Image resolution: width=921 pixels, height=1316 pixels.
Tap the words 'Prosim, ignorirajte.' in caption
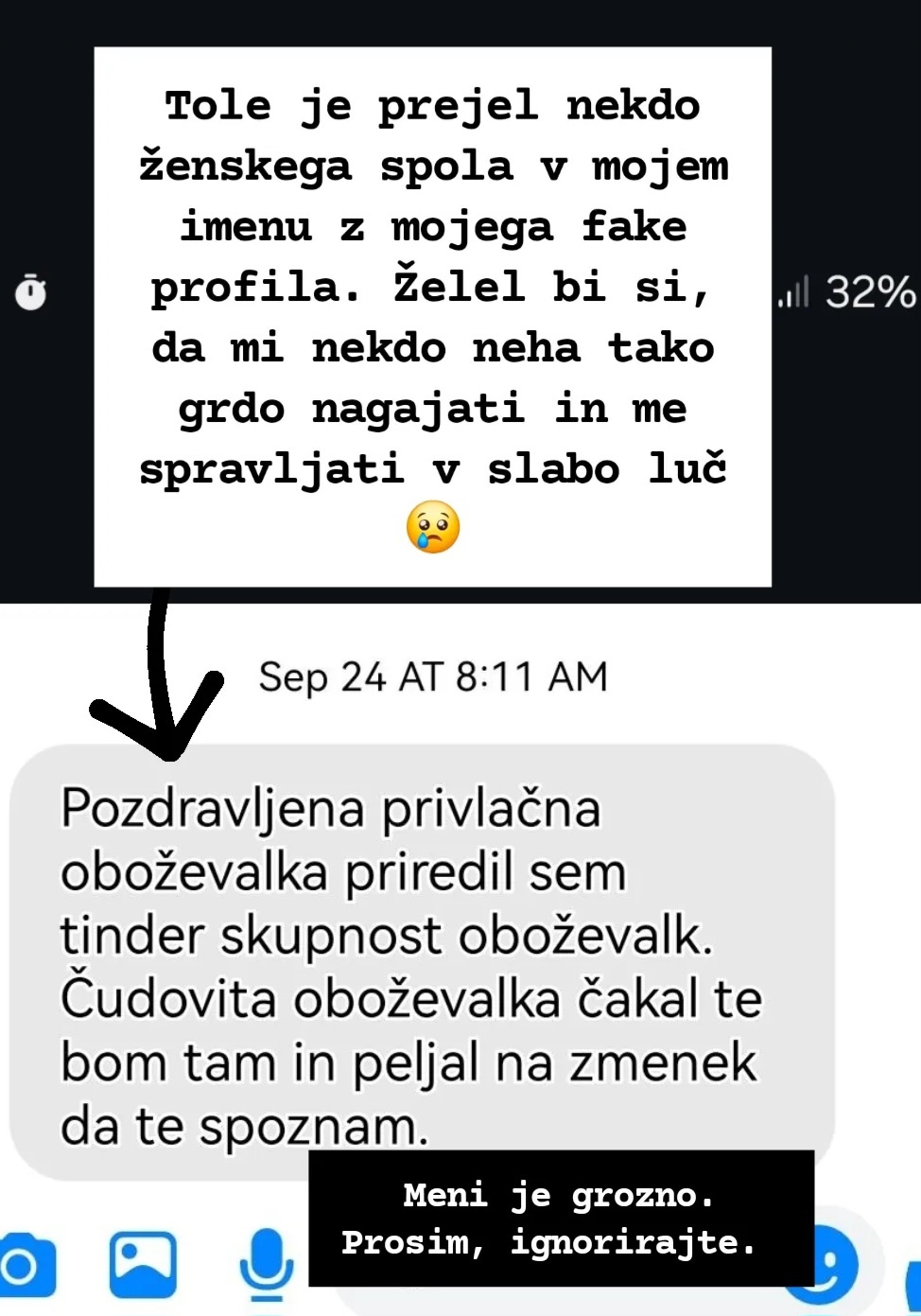pos(549,1242)
